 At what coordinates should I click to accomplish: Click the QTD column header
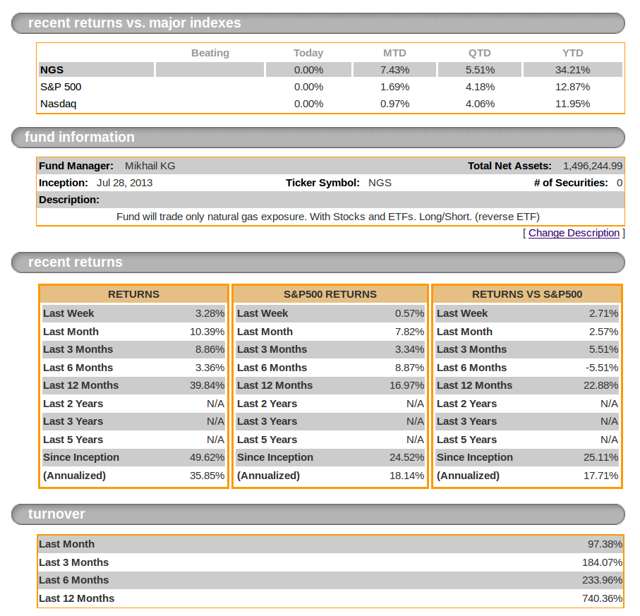pyautogui.click(x=480, y=53)
